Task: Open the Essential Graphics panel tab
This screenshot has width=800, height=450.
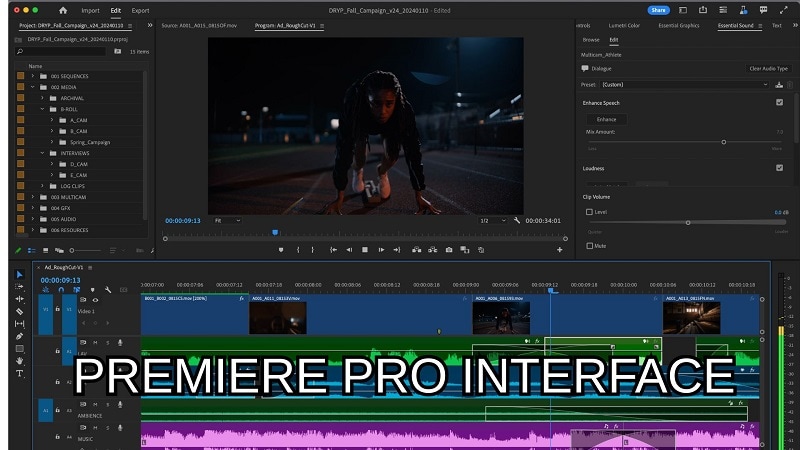Action: (679, 26)
